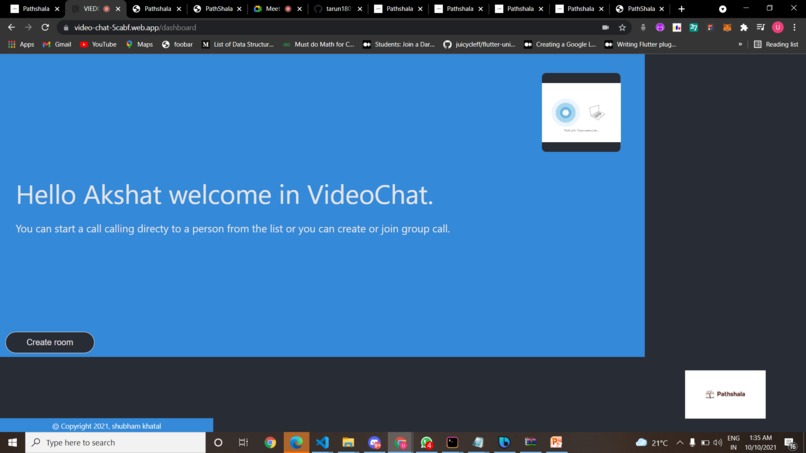Open the MetaMask fox extension
The image size is (806, 453).
point(727,27)
